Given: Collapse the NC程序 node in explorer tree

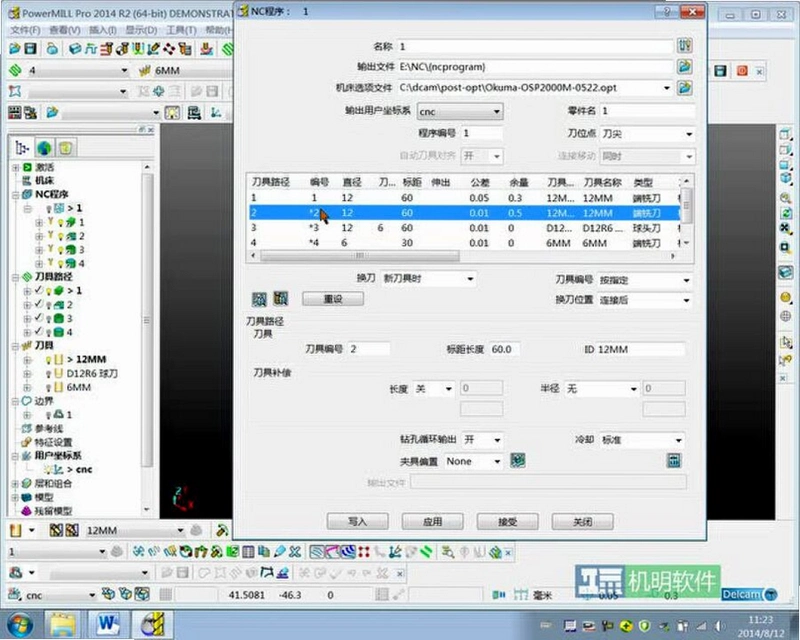Looking at the screenshot, I should point(15,194).
